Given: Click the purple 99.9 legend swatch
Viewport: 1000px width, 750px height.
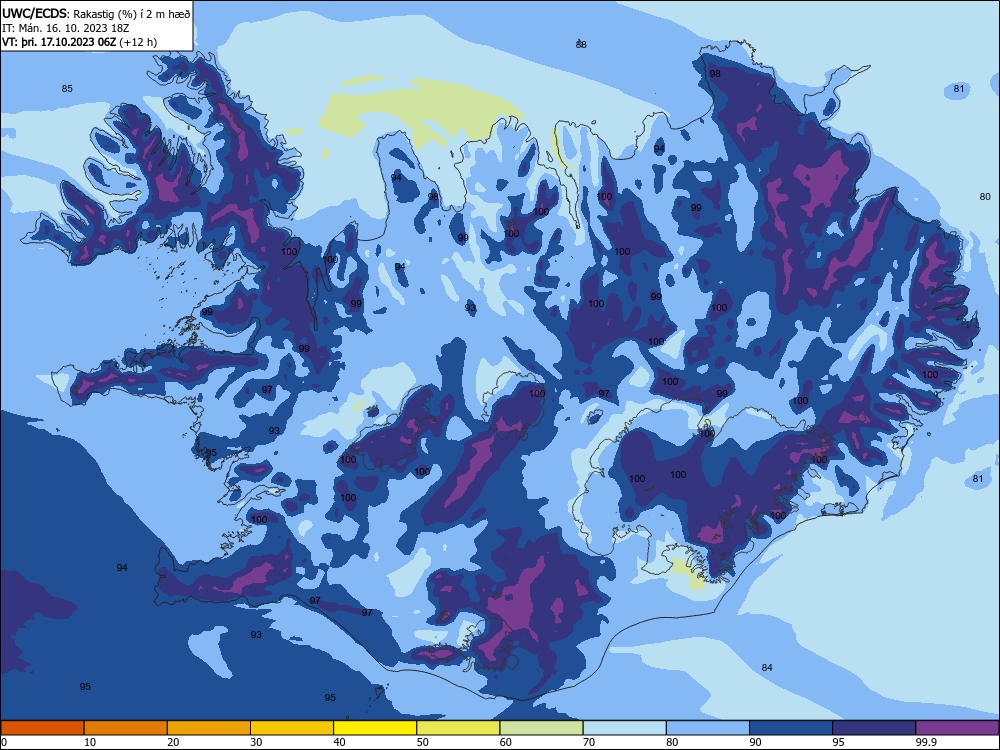Looking at the screenshot, I should (957, 728).
